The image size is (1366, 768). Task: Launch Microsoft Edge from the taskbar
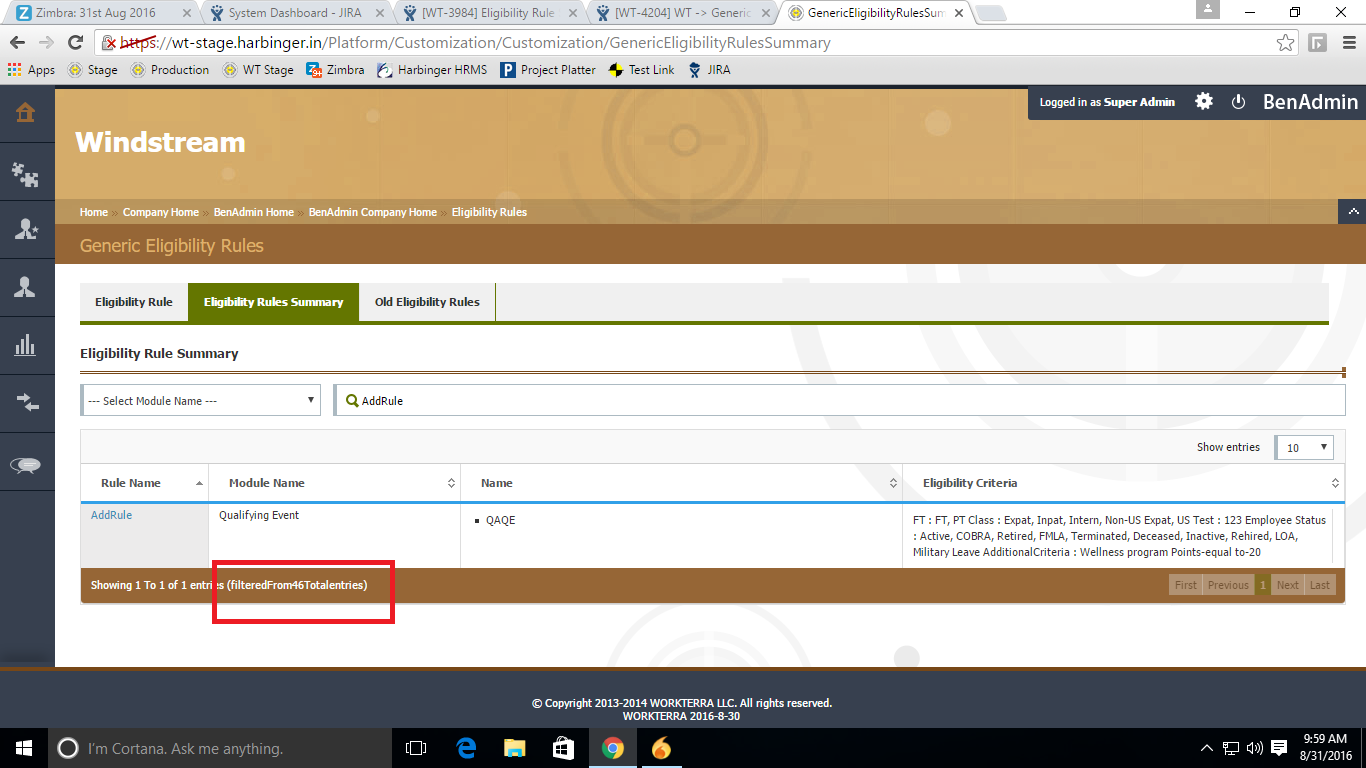coord(466,748)
